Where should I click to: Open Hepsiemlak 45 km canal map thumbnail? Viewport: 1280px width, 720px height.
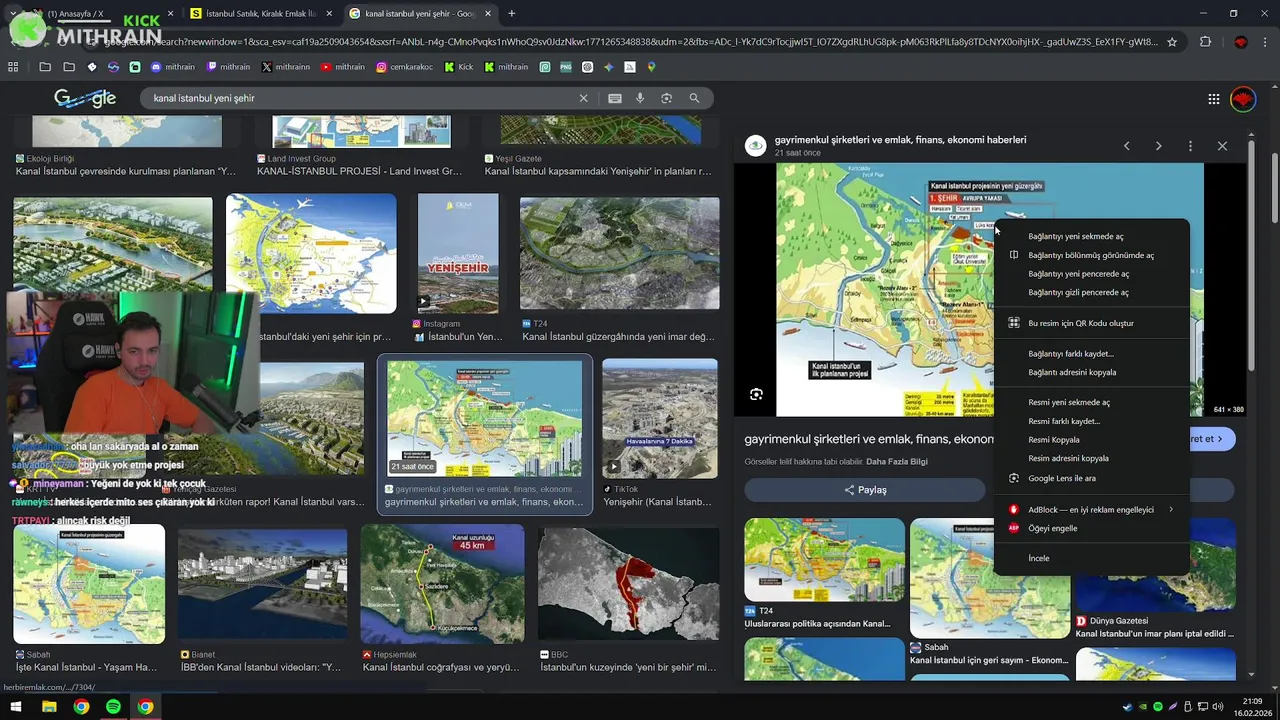point(442,584)
